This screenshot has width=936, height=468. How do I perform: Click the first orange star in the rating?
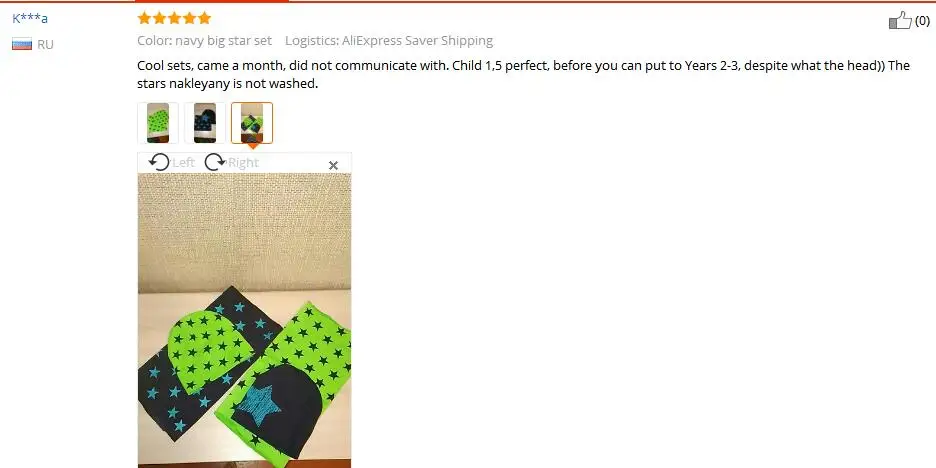click(144, 18)
